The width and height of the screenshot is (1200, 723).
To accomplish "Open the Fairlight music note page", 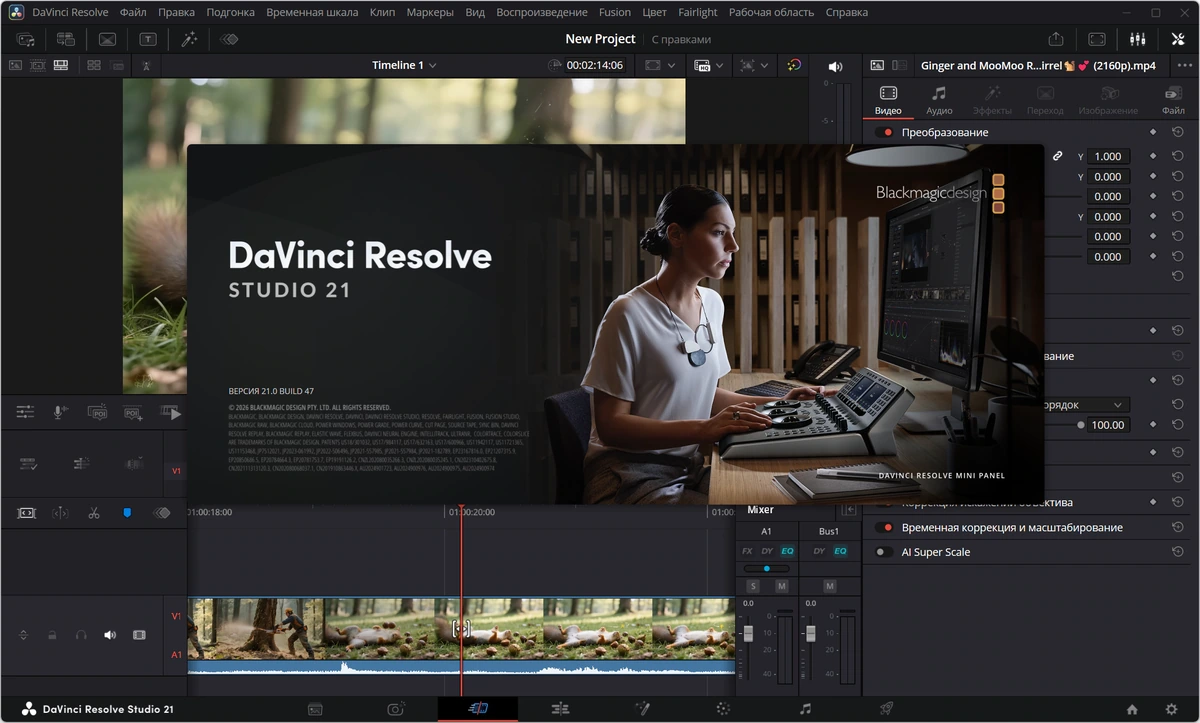I will coord(805,709).
